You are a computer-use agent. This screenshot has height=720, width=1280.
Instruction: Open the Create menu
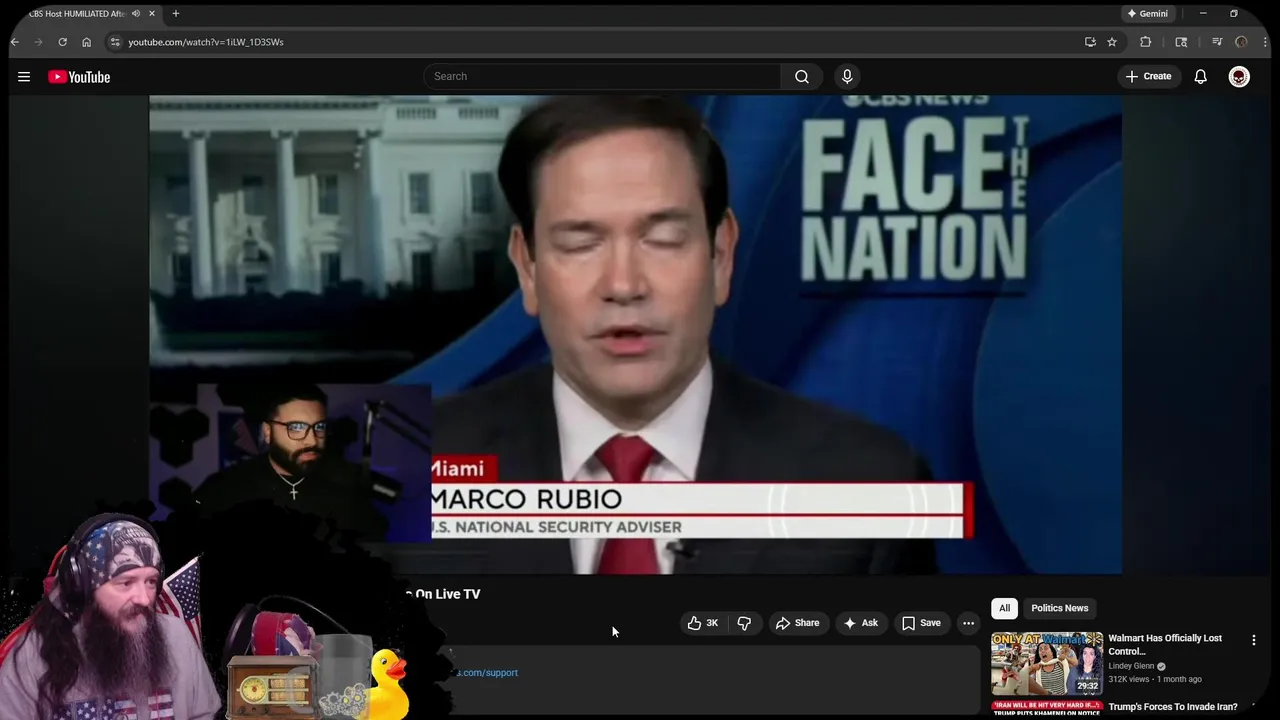[x=1148, y=76]
